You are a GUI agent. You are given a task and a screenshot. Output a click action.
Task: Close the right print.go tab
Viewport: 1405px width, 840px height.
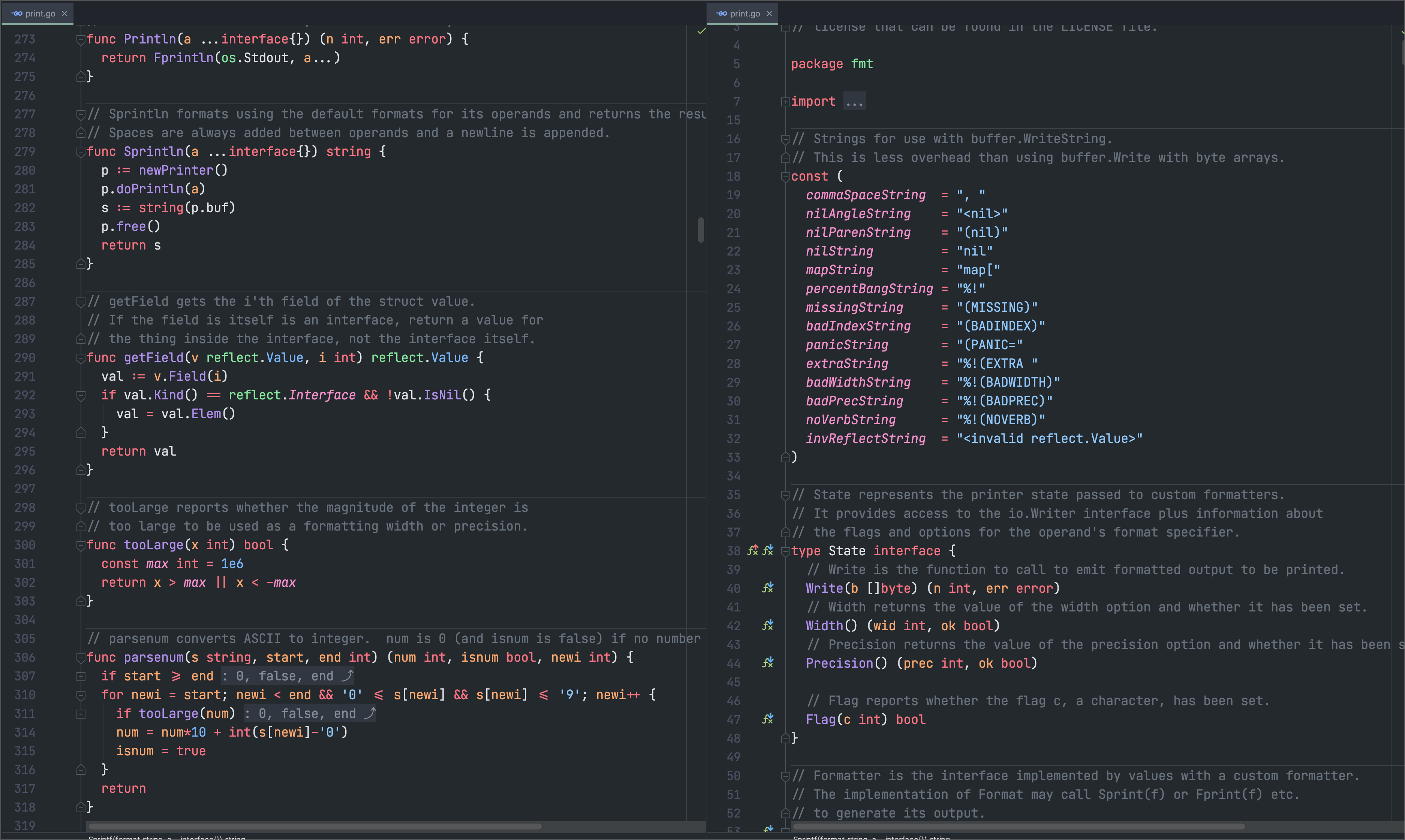769,13
